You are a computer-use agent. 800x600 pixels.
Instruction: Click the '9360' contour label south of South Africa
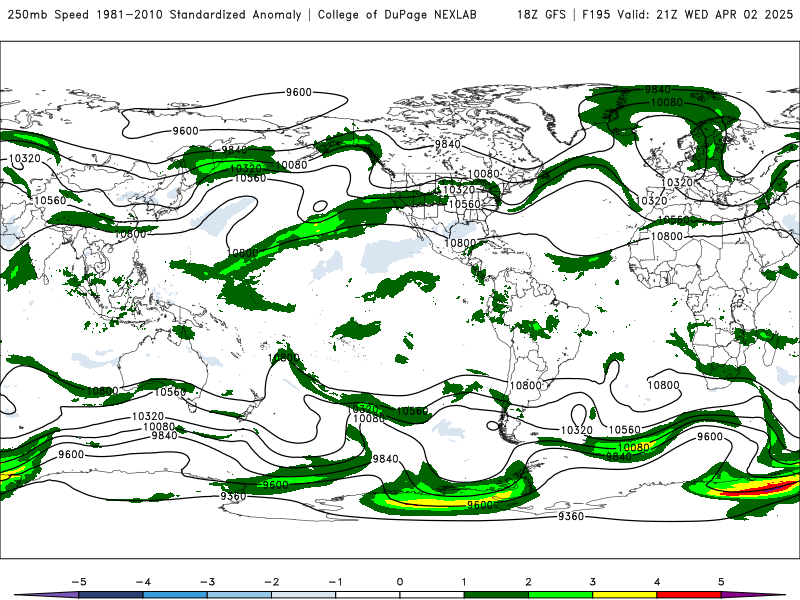(571, 516)
